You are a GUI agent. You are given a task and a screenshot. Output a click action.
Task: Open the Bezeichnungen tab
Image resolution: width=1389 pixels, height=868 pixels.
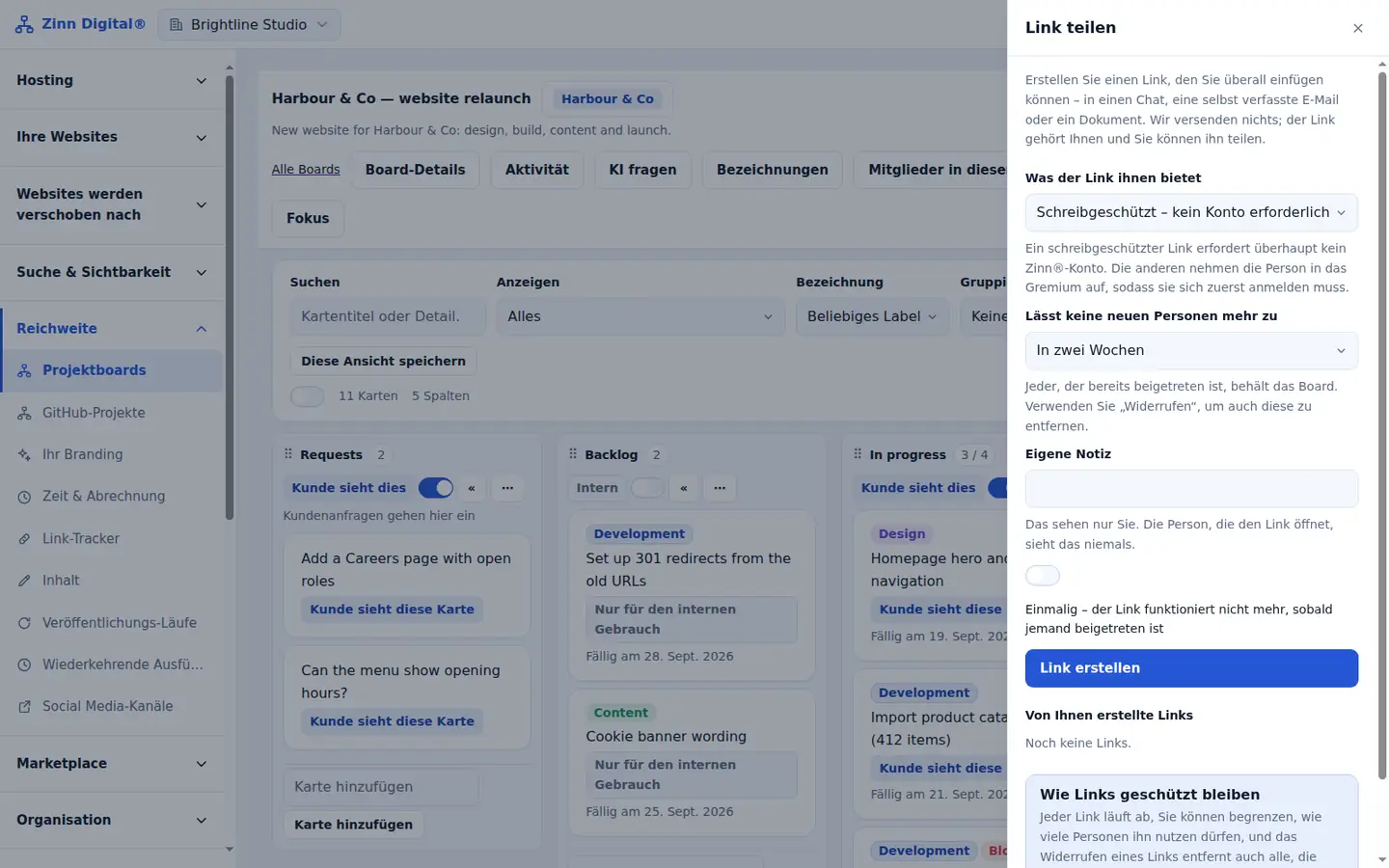pos(772,170)
